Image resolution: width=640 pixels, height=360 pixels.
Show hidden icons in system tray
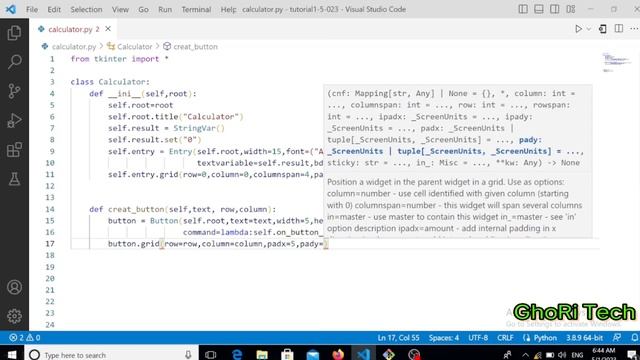(x=525, y=355)
